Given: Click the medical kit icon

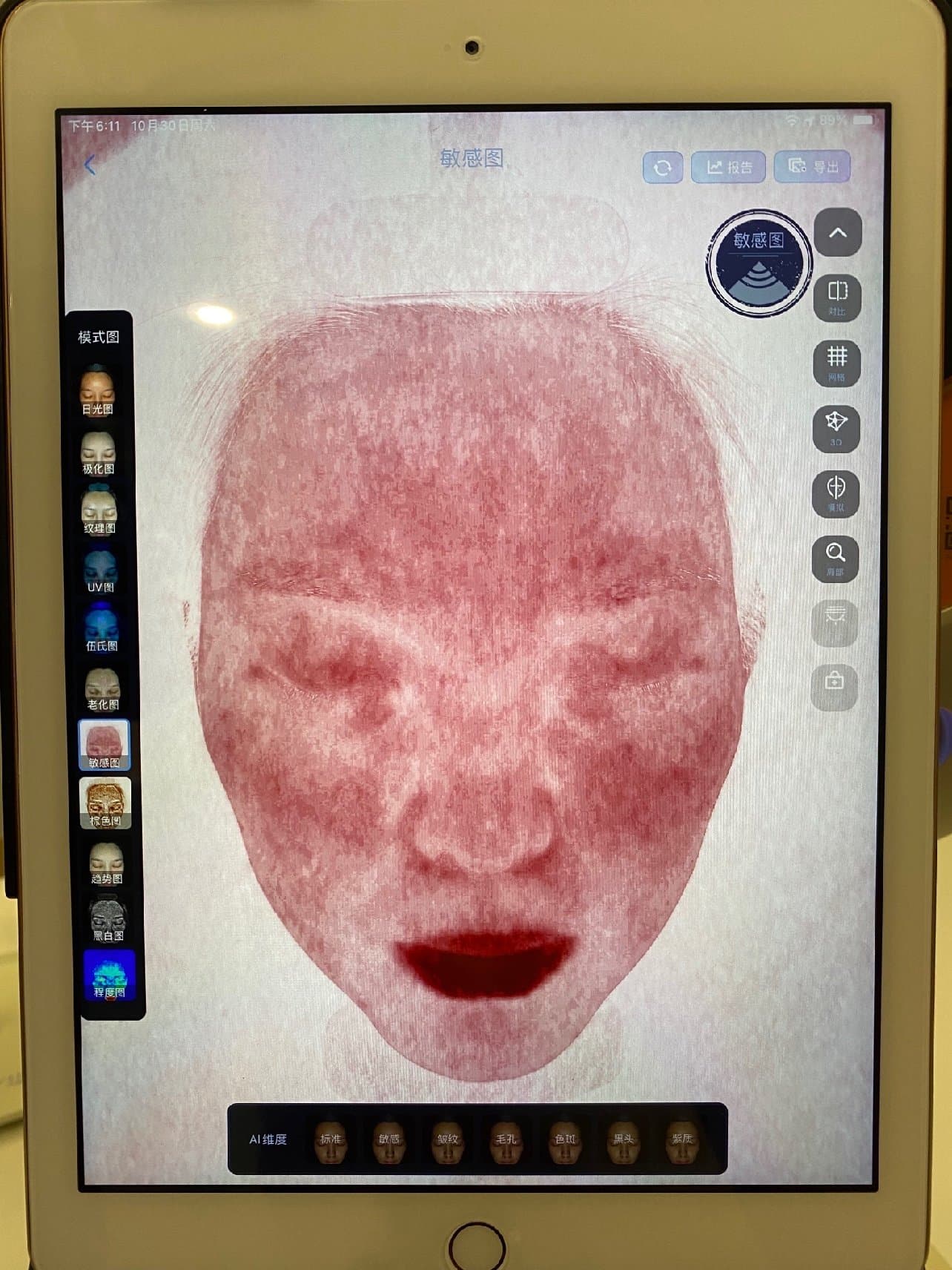Looking at the screenshot, I should (834, 681).
